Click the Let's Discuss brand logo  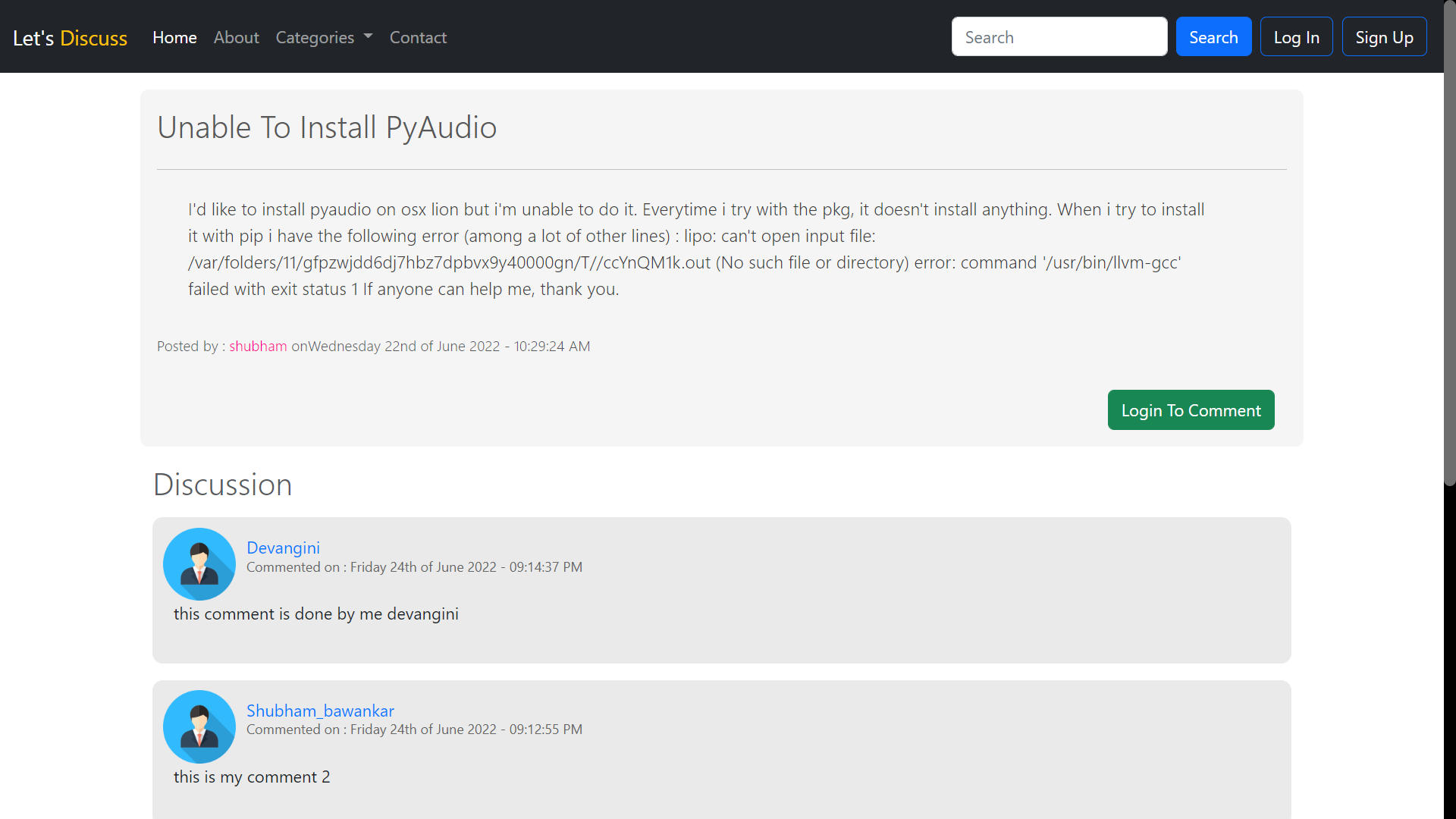[70, 38]
